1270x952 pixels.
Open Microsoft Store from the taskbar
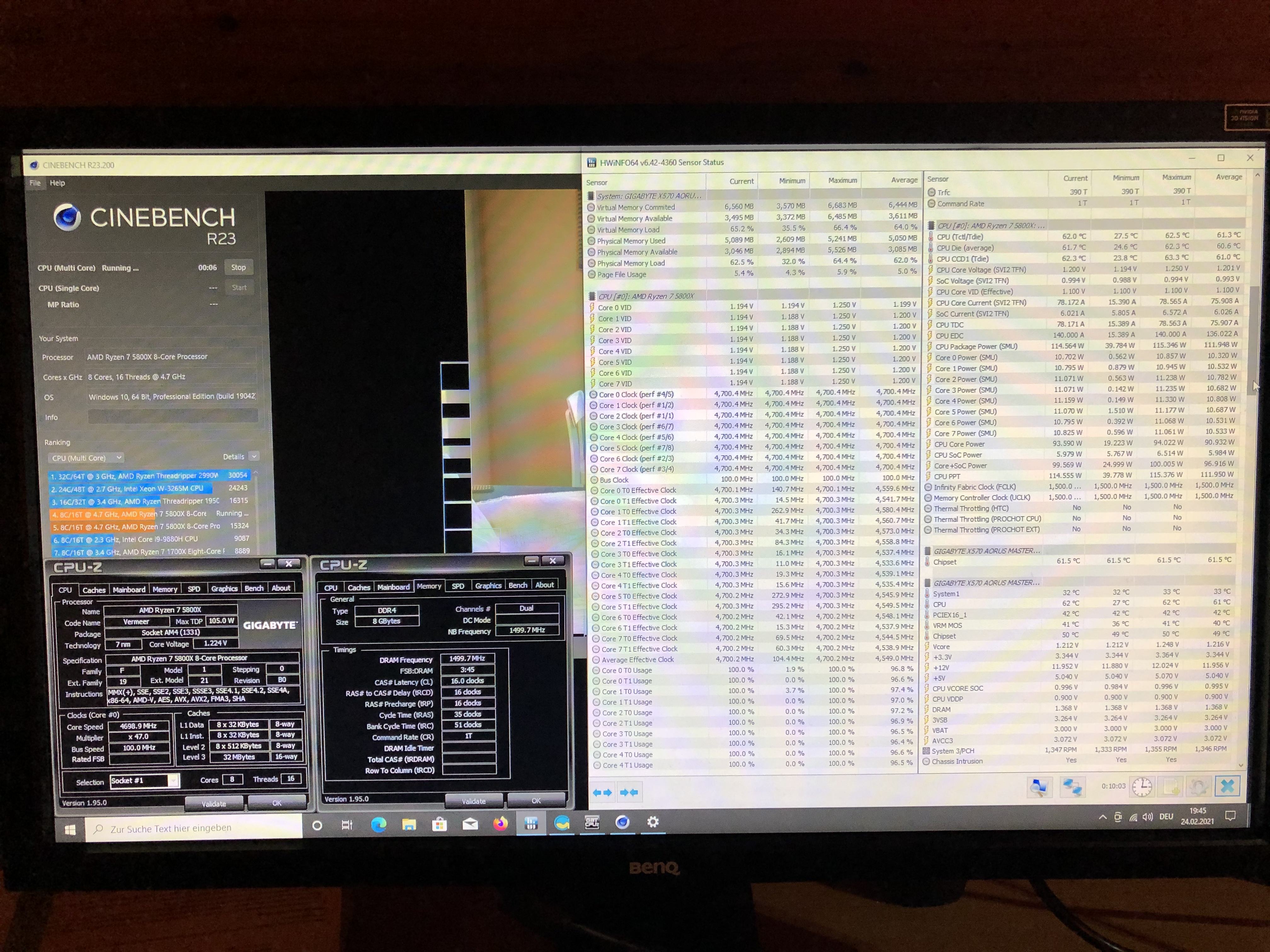[439, 824]
